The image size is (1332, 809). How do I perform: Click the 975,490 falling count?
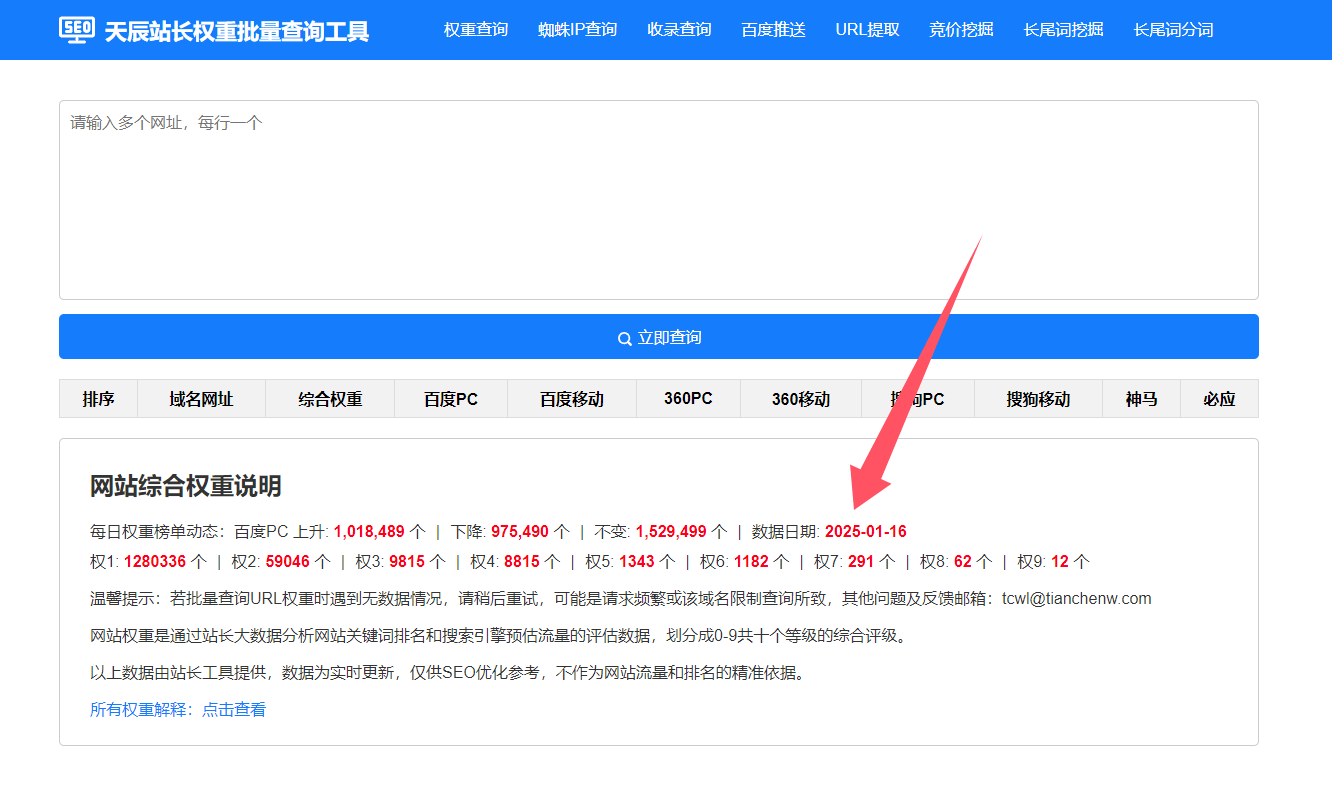click(x=520, y=531)
